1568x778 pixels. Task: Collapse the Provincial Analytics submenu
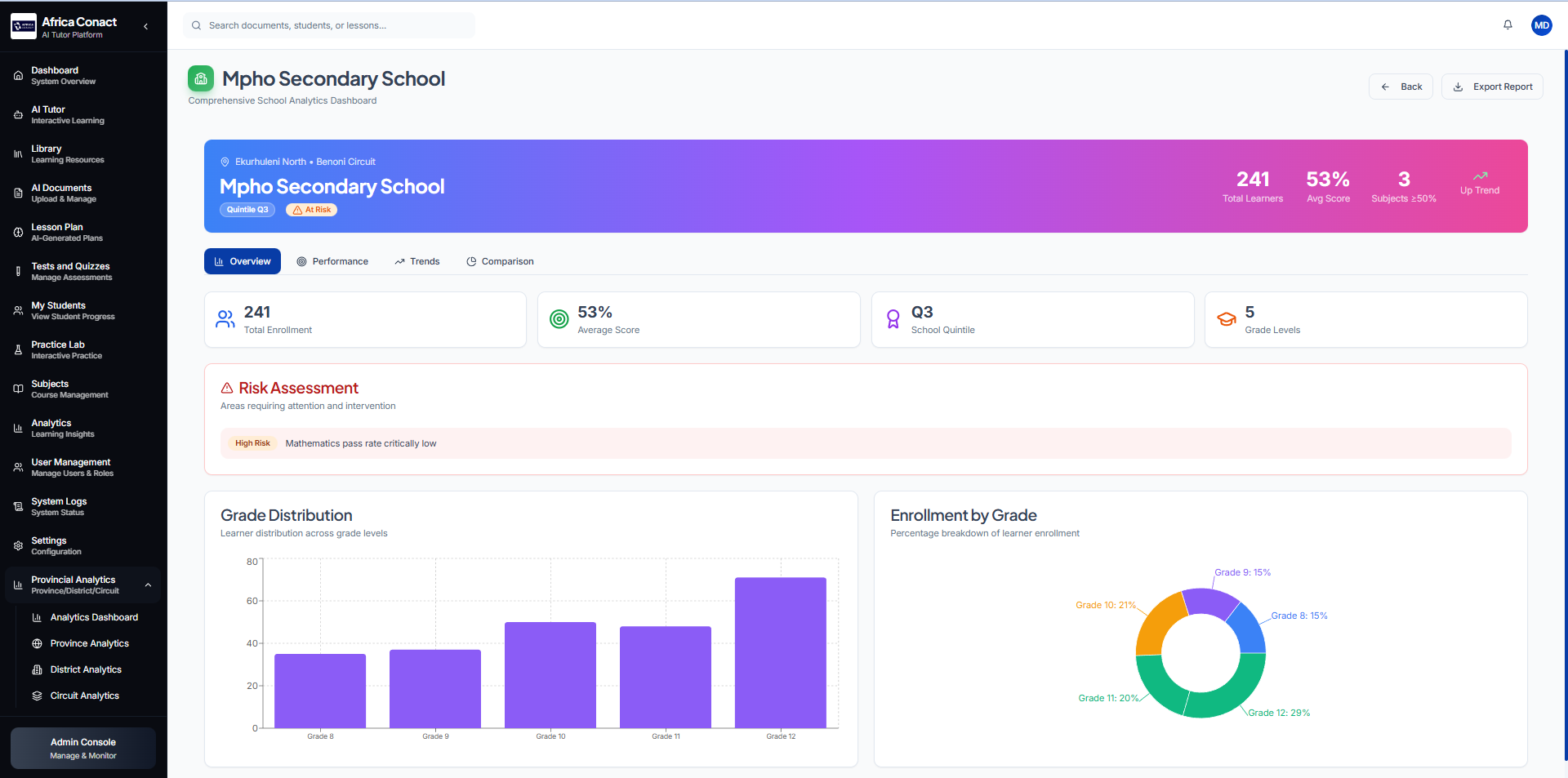click(x=148, y=585)
